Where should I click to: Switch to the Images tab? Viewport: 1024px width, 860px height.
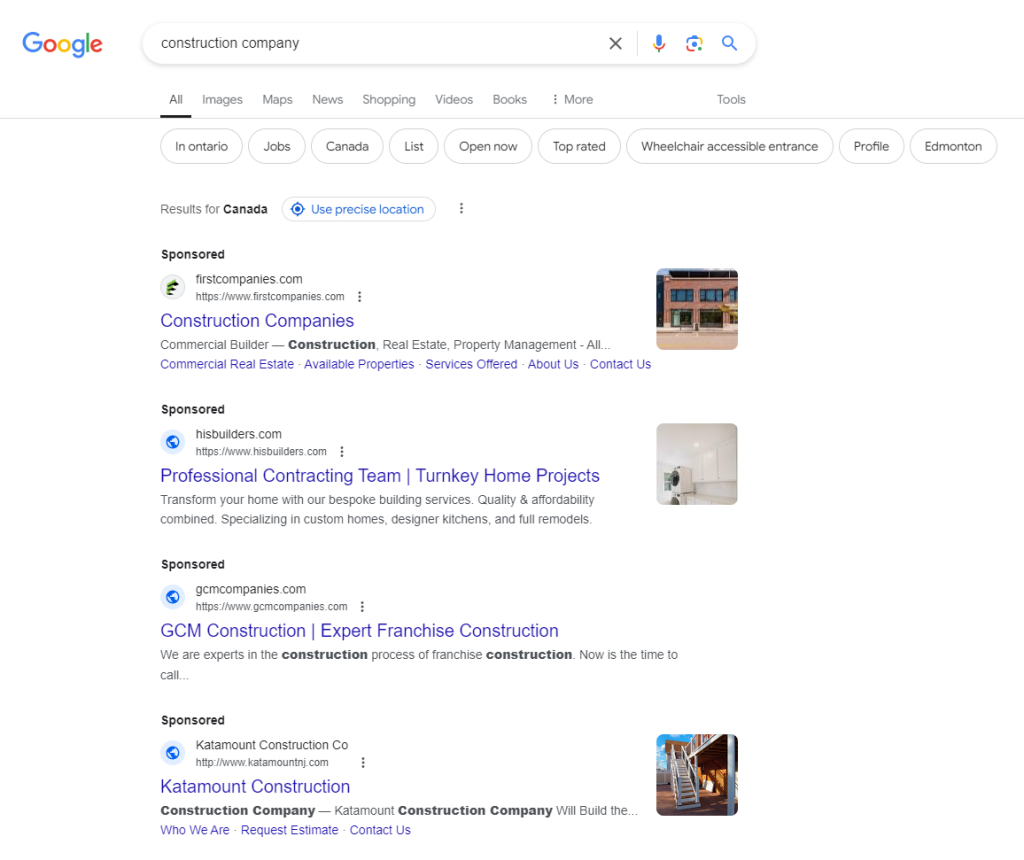pos(222,99)
